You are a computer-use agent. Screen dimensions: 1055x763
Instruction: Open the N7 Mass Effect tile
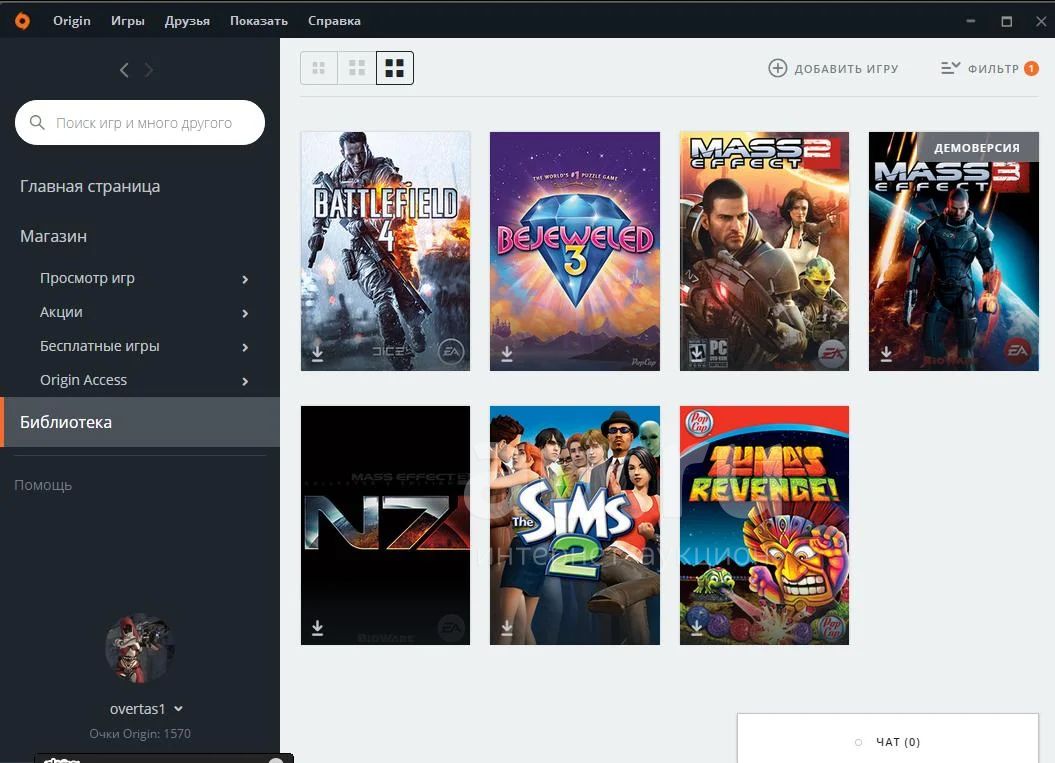[x=386, y=525]
